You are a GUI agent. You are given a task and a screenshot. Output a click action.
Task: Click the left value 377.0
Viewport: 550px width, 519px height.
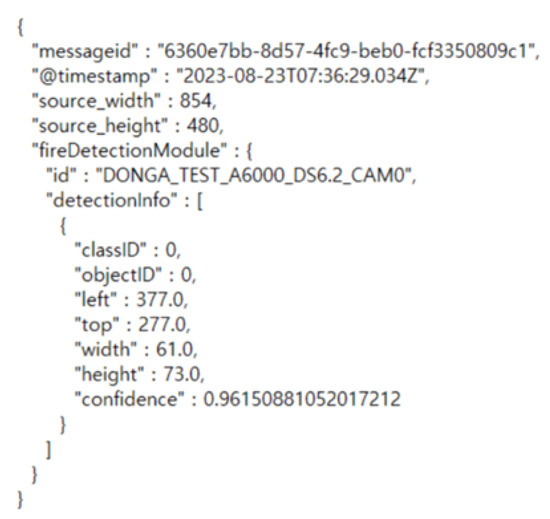point(160,300)
